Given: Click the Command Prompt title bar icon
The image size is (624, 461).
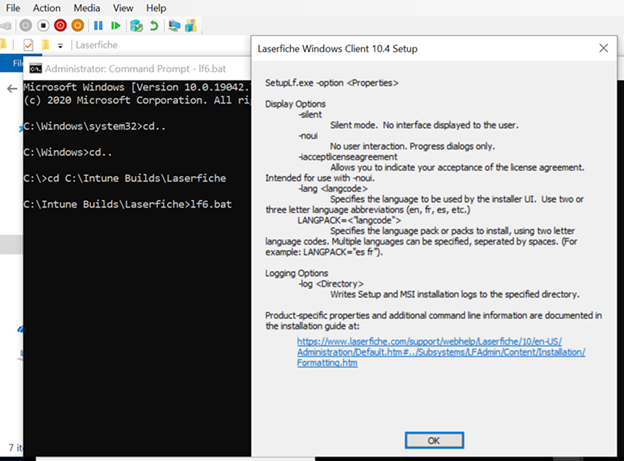Looking at the screenshot, I should [x=35, y=68].
